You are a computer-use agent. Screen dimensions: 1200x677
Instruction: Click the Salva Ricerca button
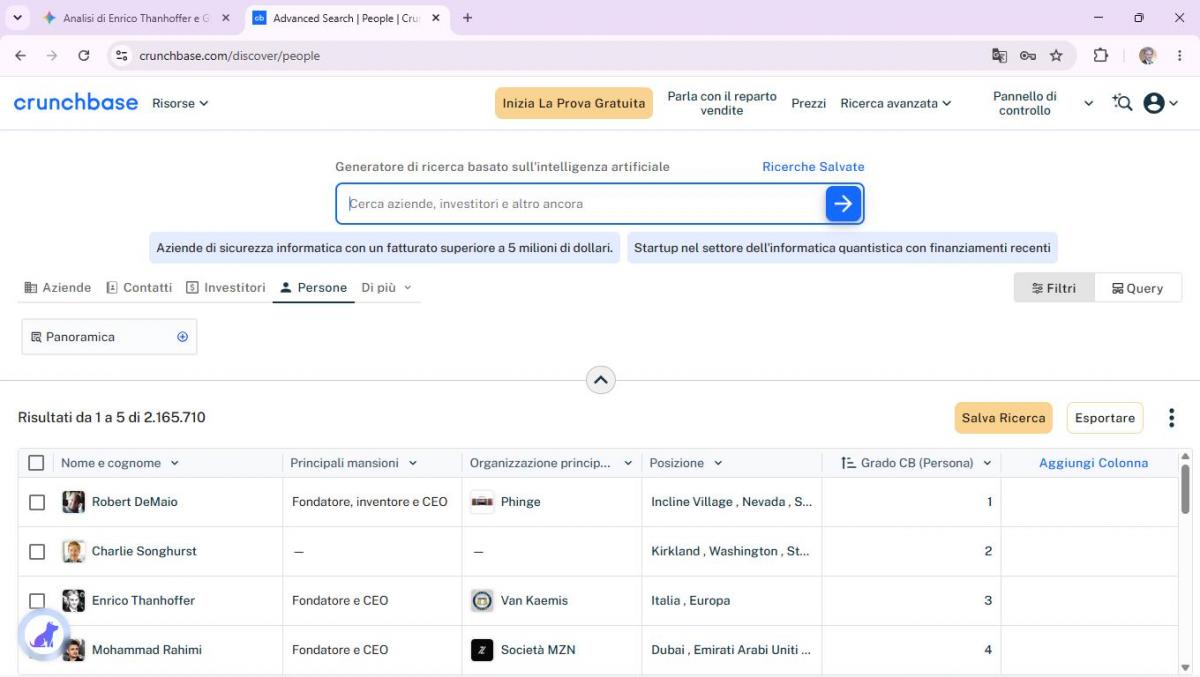coord(1004,418)
